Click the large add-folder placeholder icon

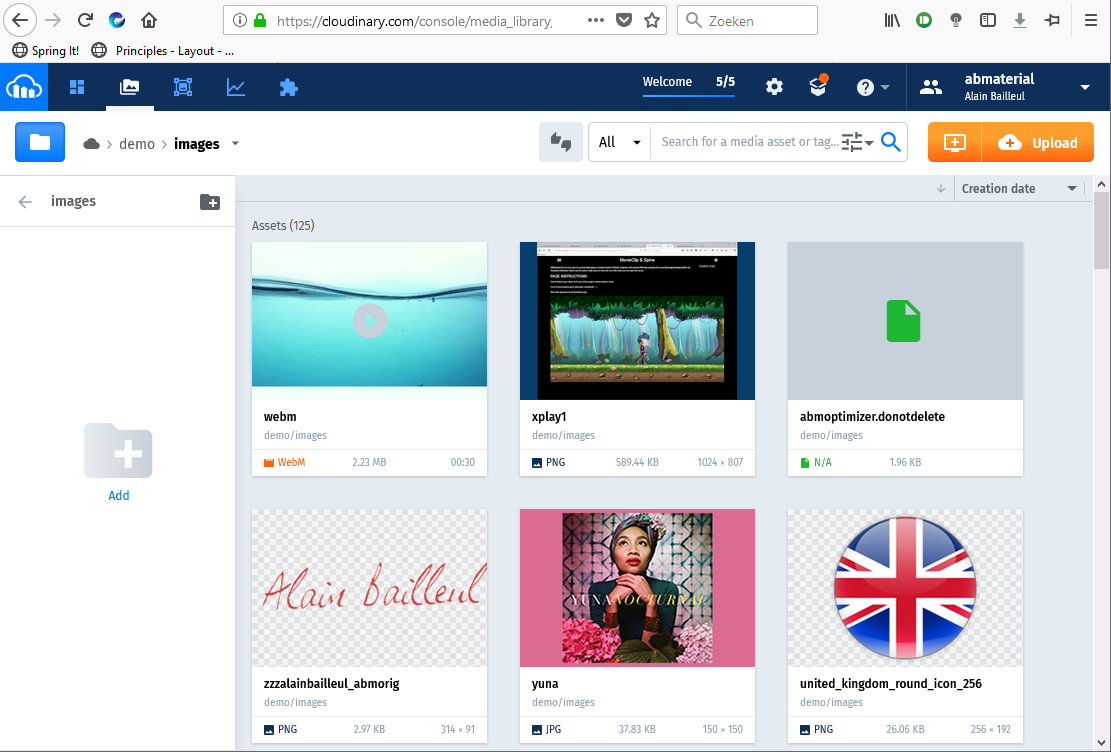[x=118, y=451]
